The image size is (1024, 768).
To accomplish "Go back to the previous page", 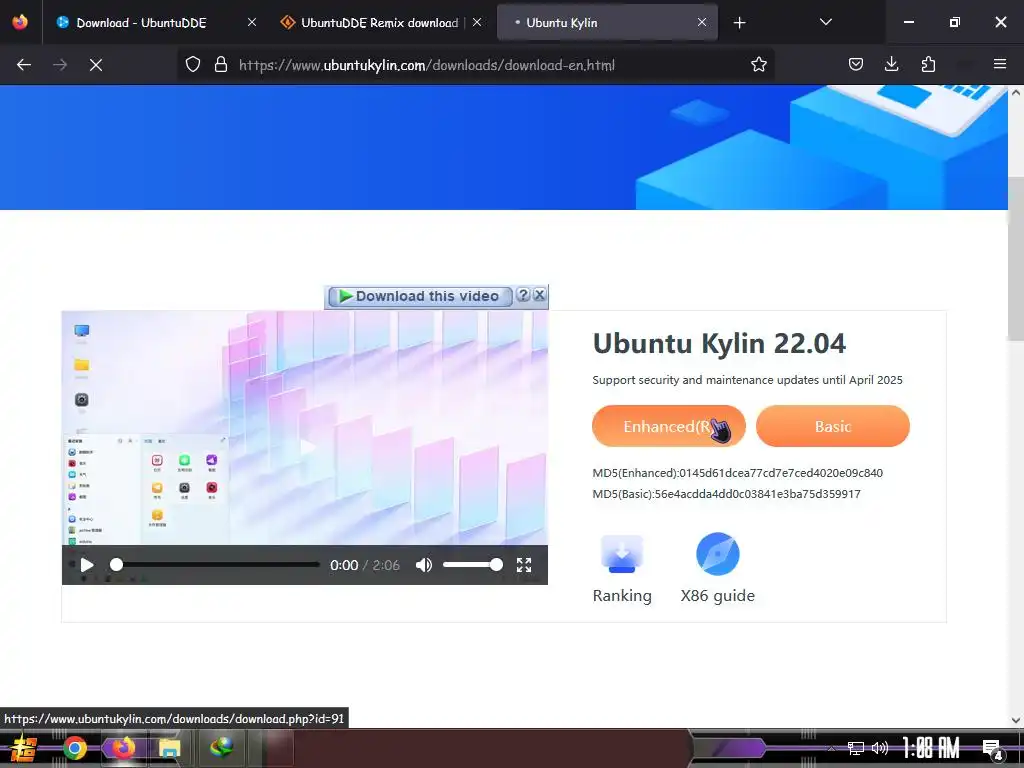I will tap(24, 65).
